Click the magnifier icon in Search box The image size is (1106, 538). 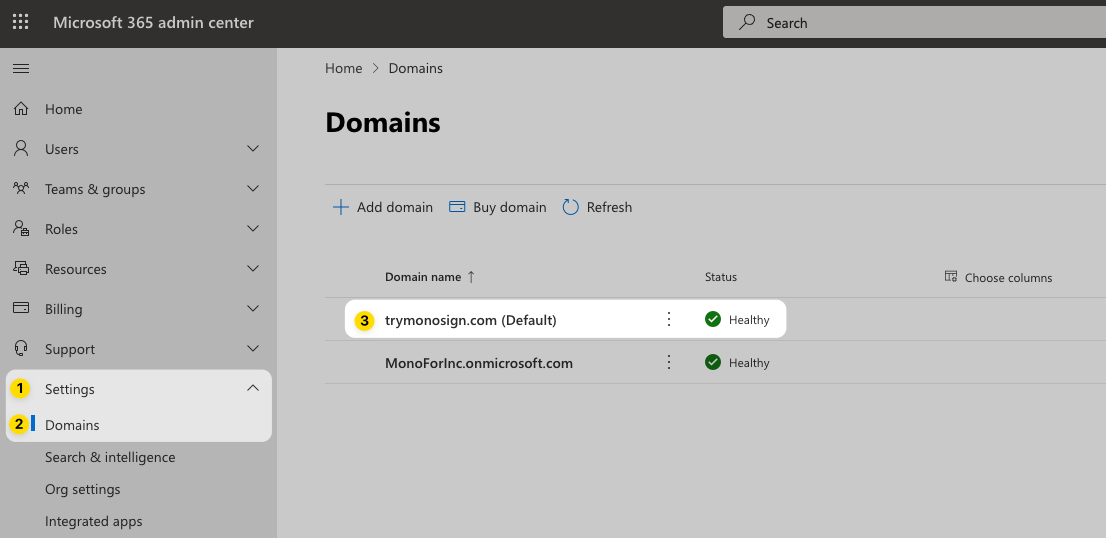pyautogui.click(x=746, y=23)
